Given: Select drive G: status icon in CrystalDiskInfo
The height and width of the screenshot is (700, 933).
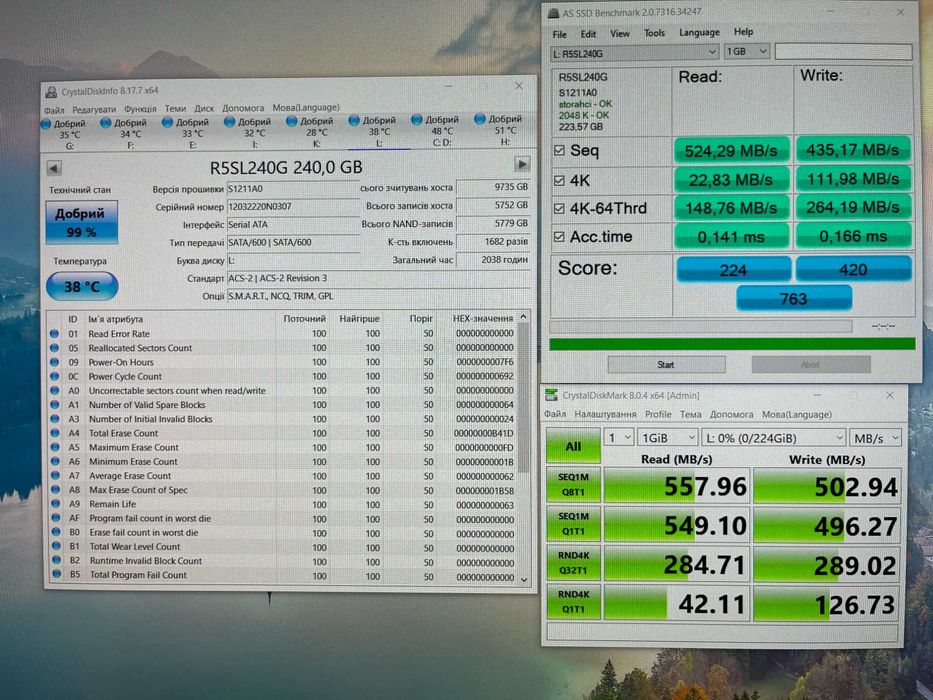Looking at the screenshot, I should coord(46,124).
